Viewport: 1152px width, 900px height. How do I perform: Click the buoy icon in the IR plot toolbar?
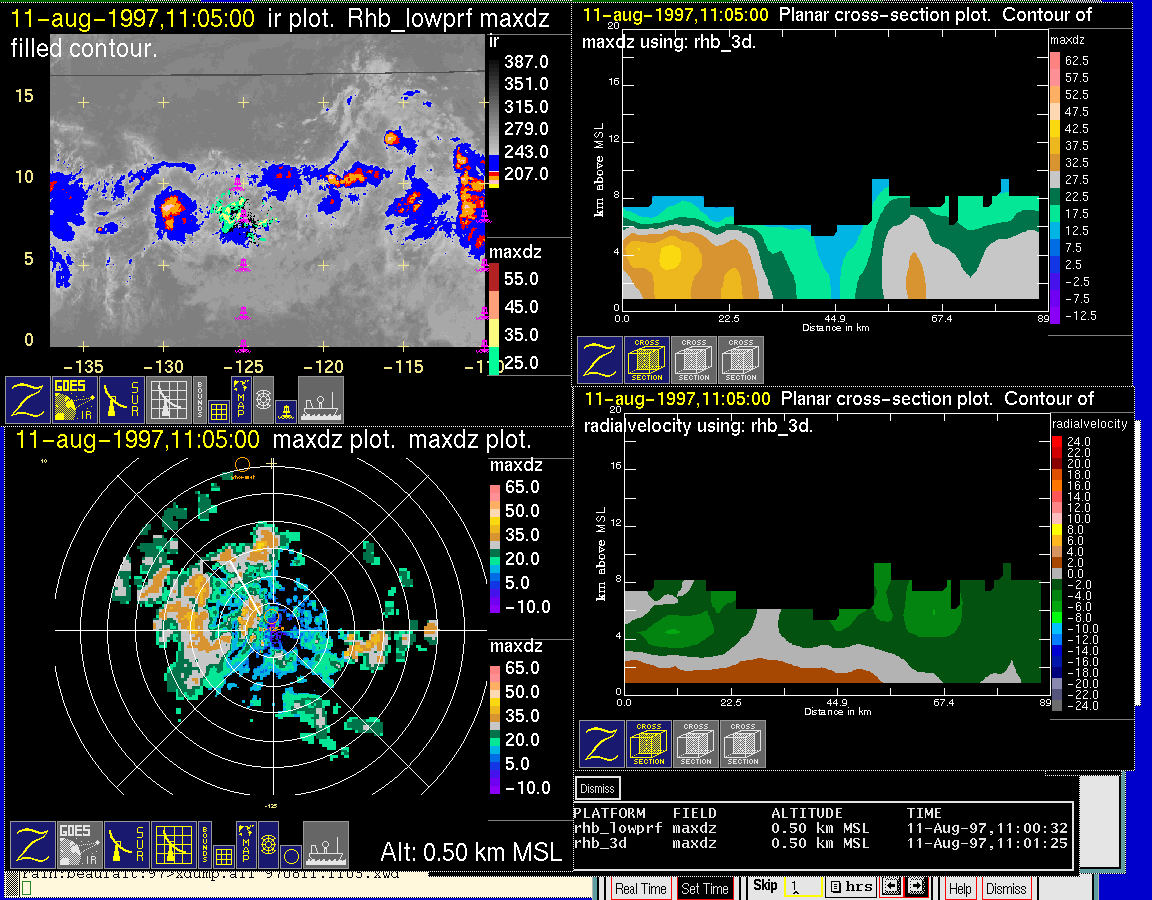click(x=285, y=408)
